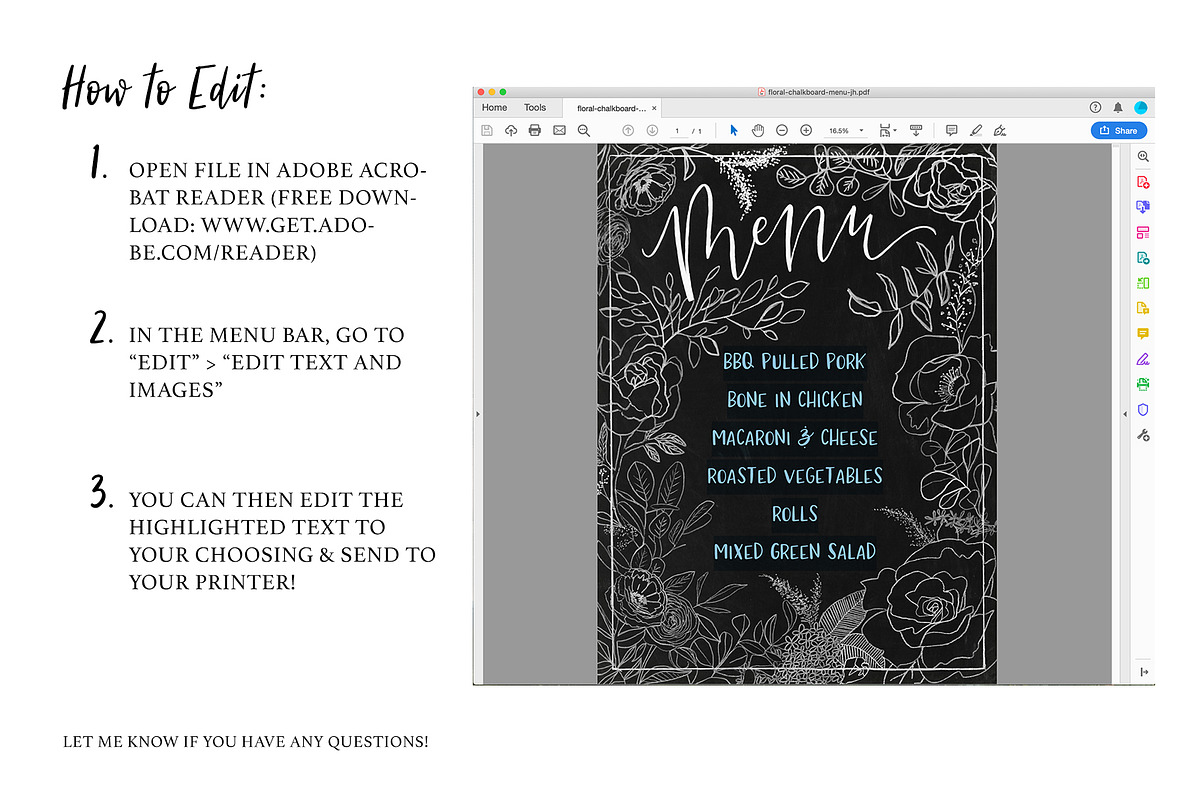Click the BONE IN CHICKEN text
Viewport: 1200px width, 800px height.
pos(794,399)
